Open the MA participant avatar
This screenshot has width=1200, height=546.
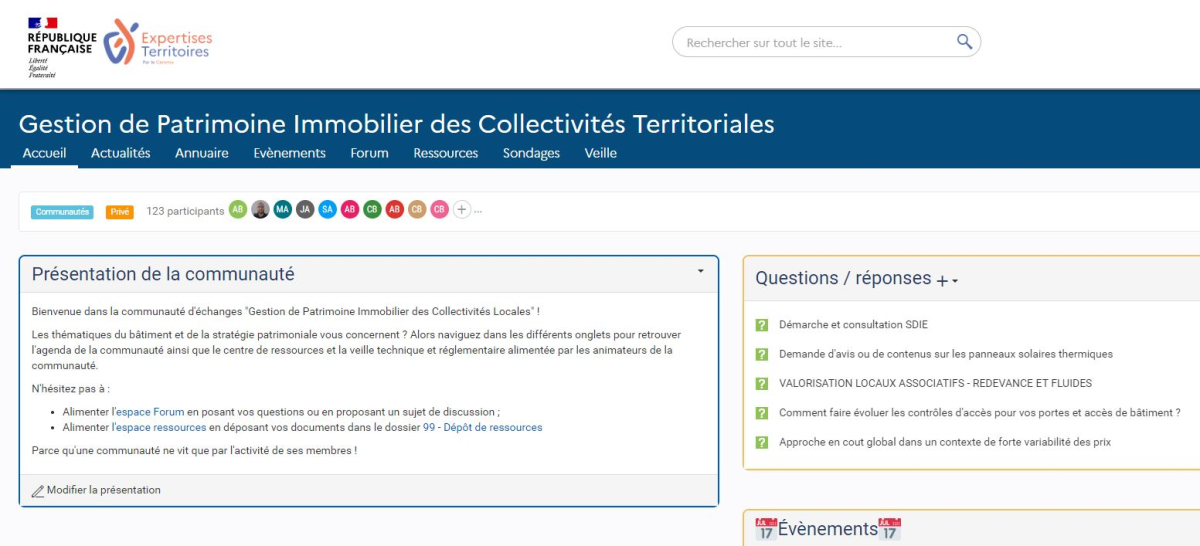(x=283, y=210)
